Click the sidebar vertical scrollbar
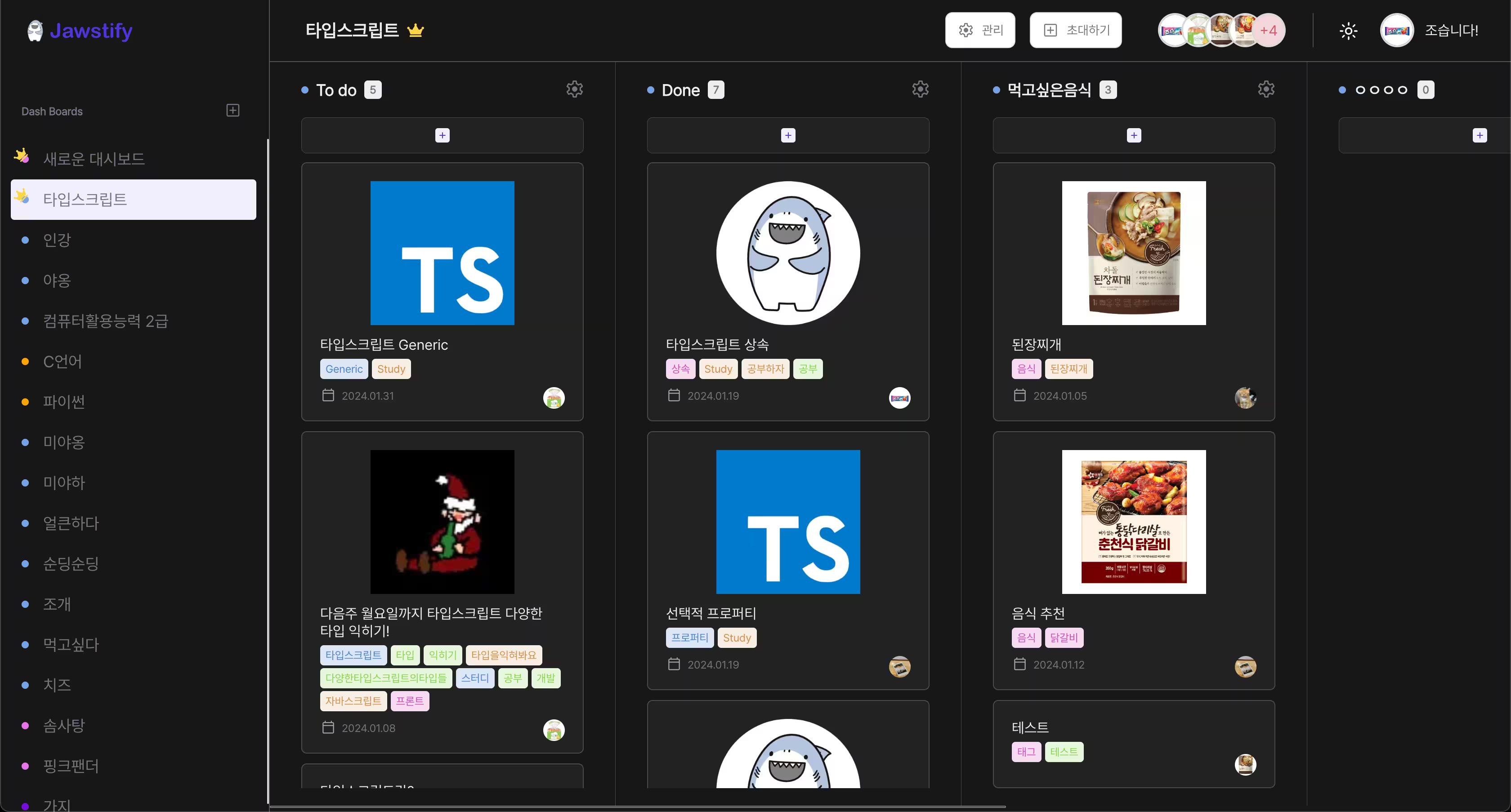 (268, 472)
